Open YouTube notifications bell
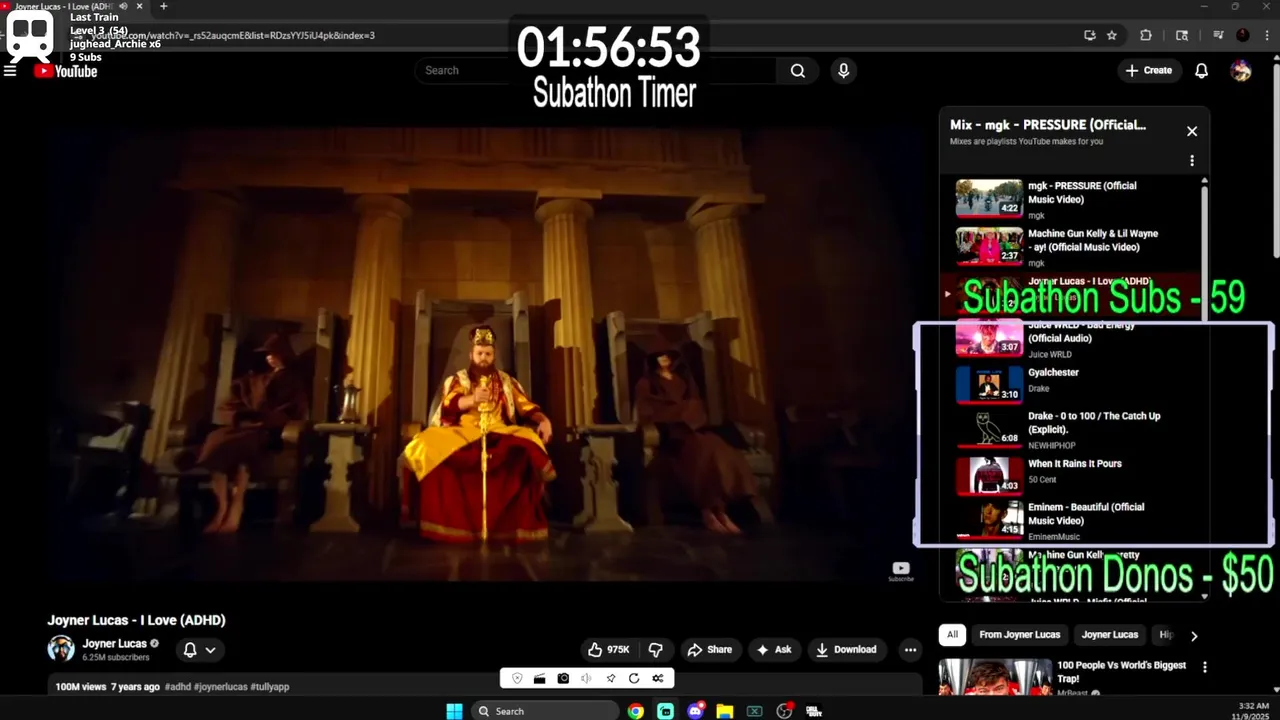This screenshot has width=1280, height=720. [1202, 71]
